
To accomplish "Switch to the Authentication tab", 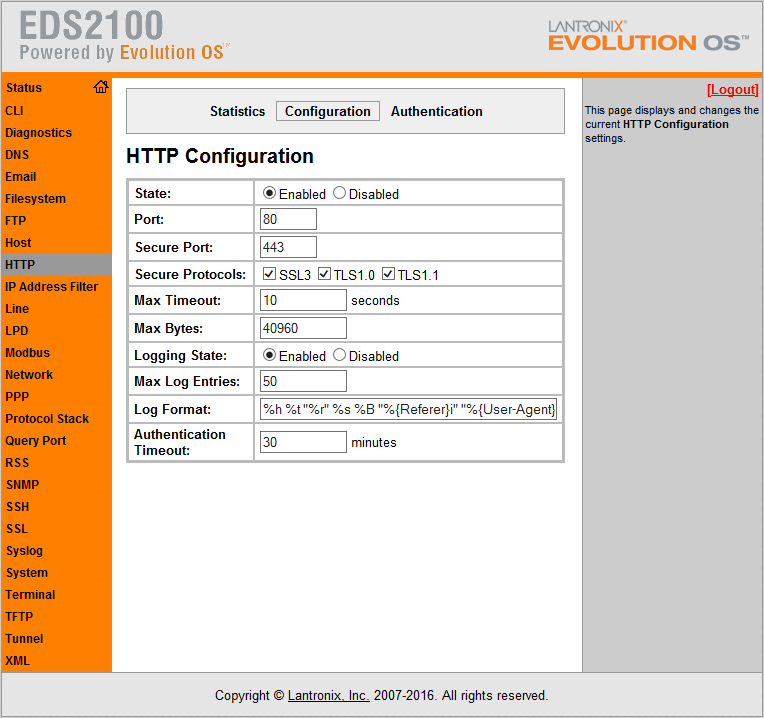I will click(437, 111).
